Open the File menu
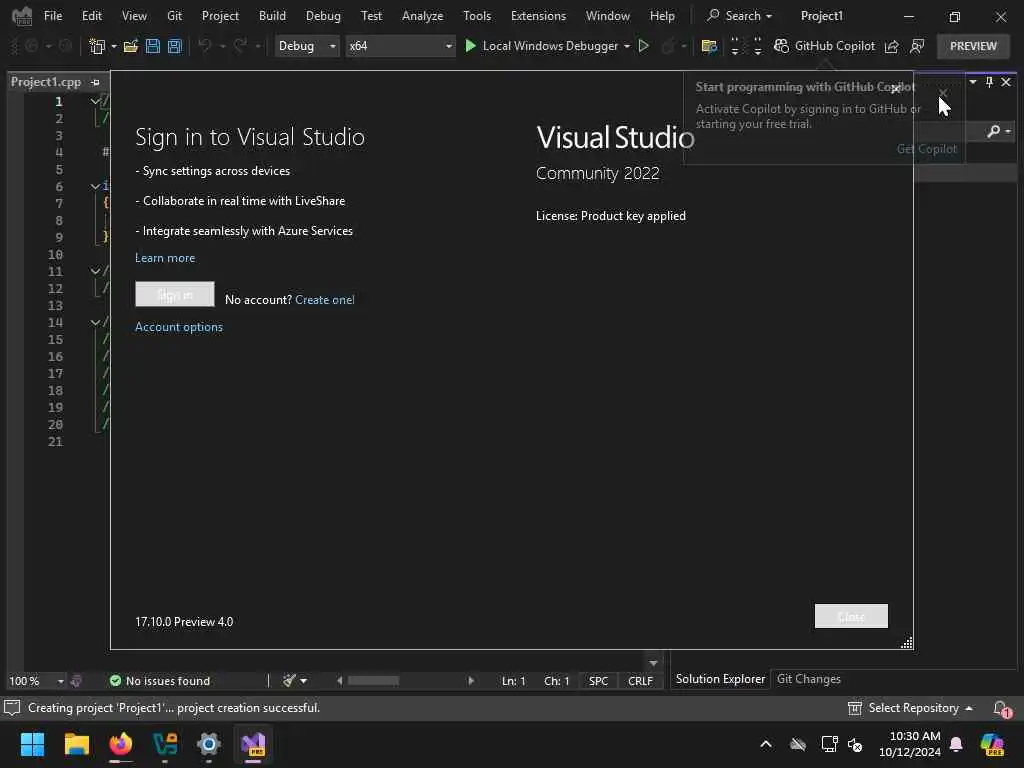1024x768 pixels. (53, 16)
